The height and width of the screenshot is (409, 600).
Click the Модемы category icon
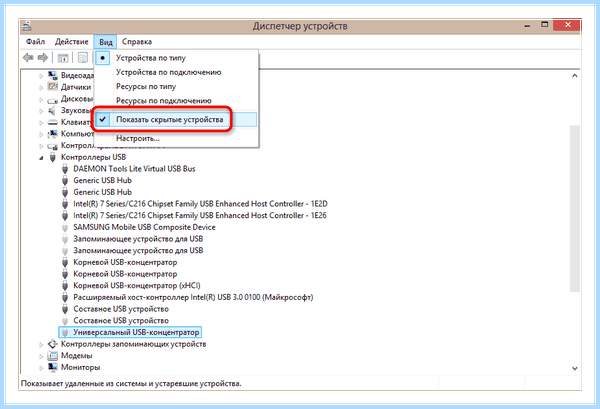point(52,356)
